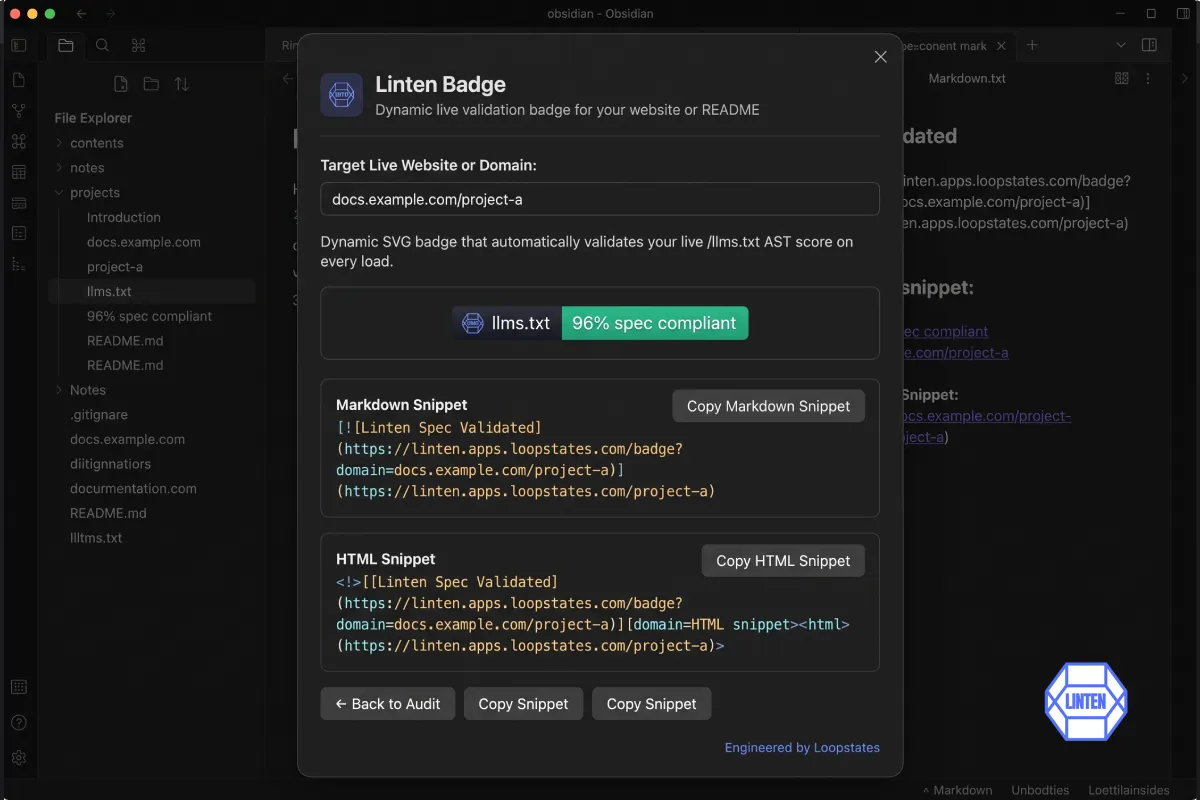
Task: Select llms.txt in File Explorer
Action: pos(152,291)
